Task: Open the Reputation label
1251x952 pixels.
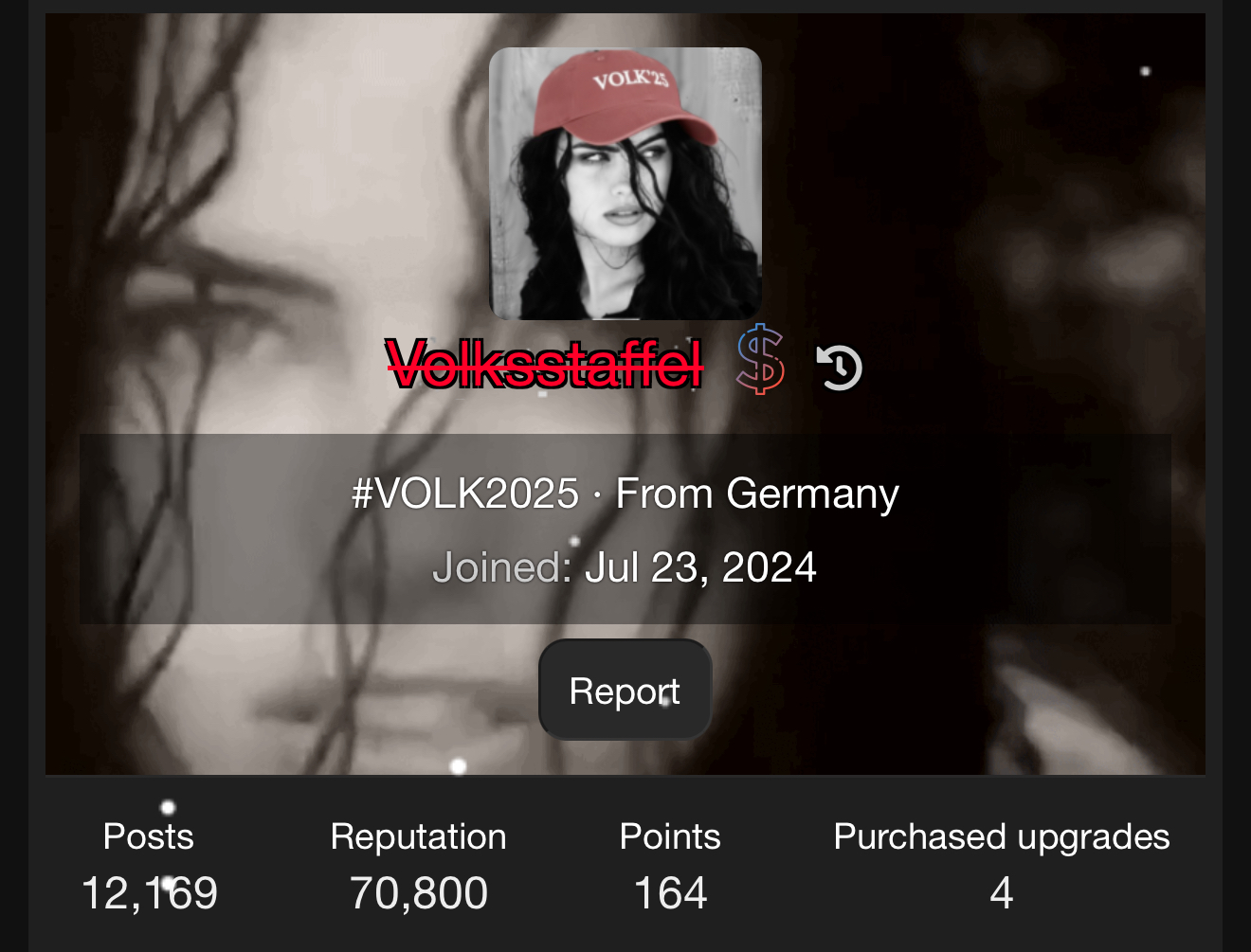Action: pos(419,837)
